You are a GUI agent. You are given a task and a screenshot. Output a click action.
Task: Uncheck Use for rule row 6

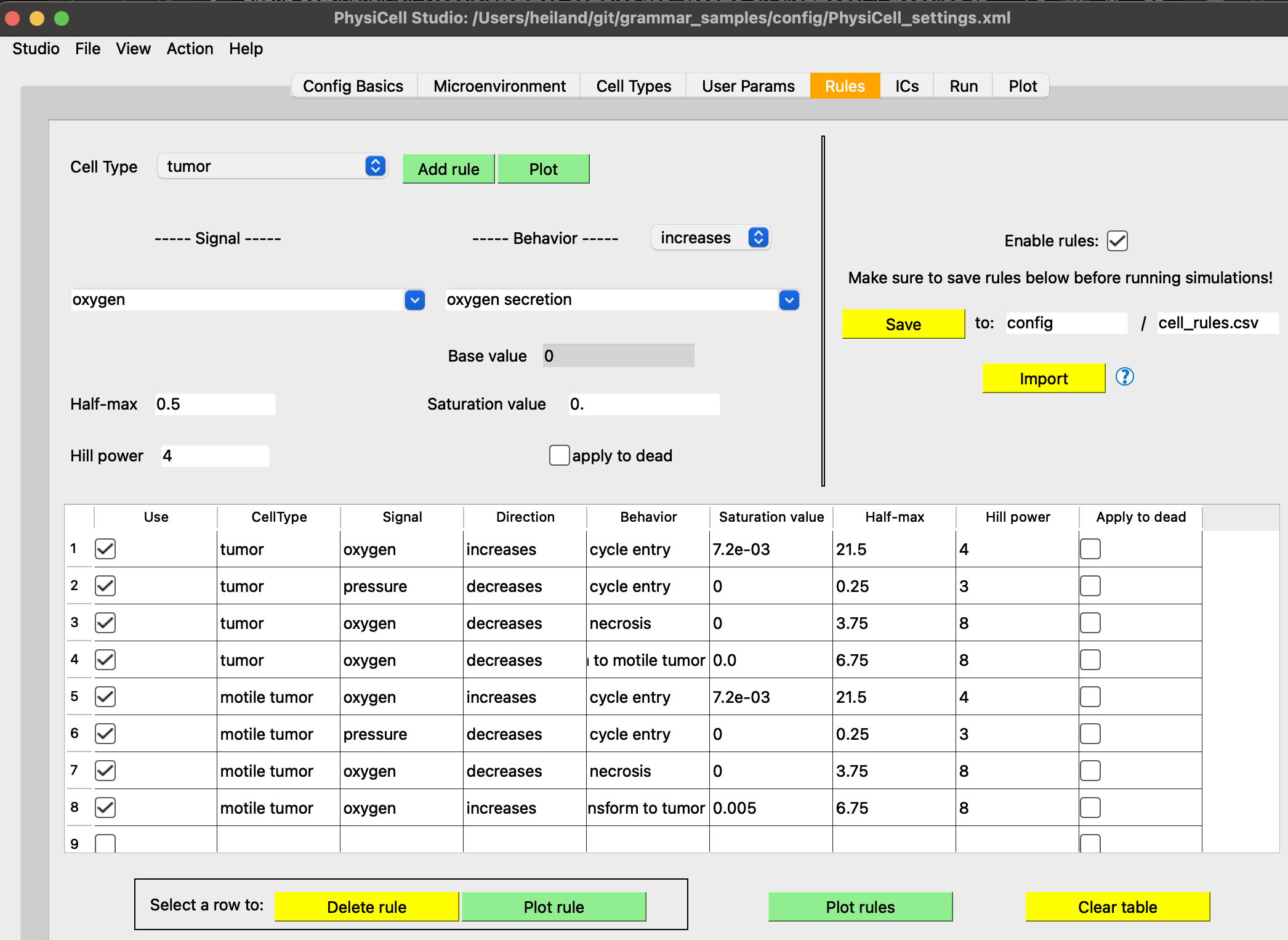(105, 734)
